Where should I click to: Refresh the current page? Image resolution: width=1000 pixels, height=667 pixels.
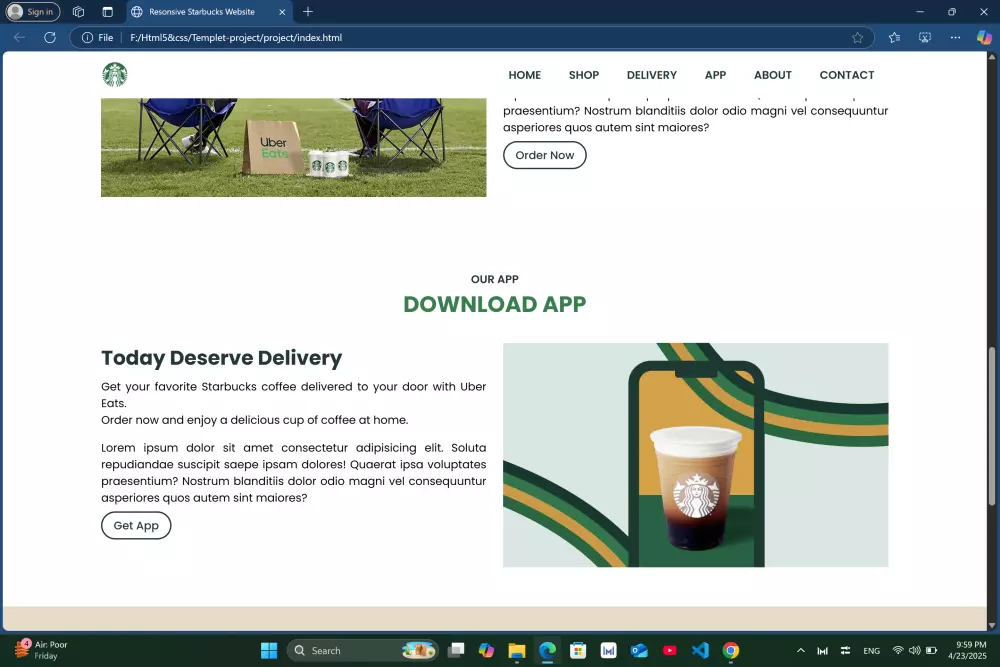tap(50, 38)
